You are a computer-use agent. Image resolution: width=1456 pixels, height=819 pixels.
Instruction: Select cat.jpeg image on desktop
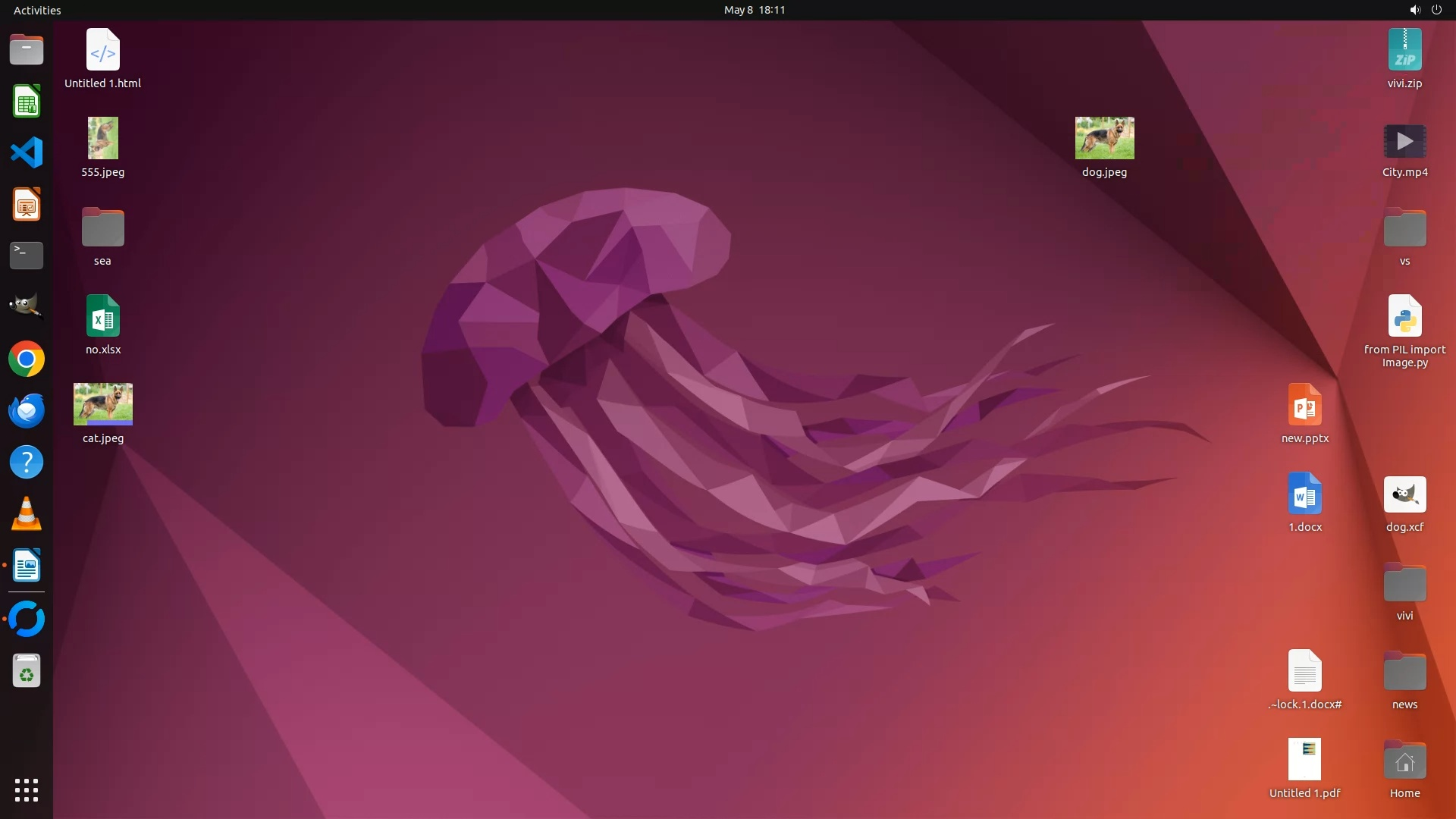tap(103, 404)
